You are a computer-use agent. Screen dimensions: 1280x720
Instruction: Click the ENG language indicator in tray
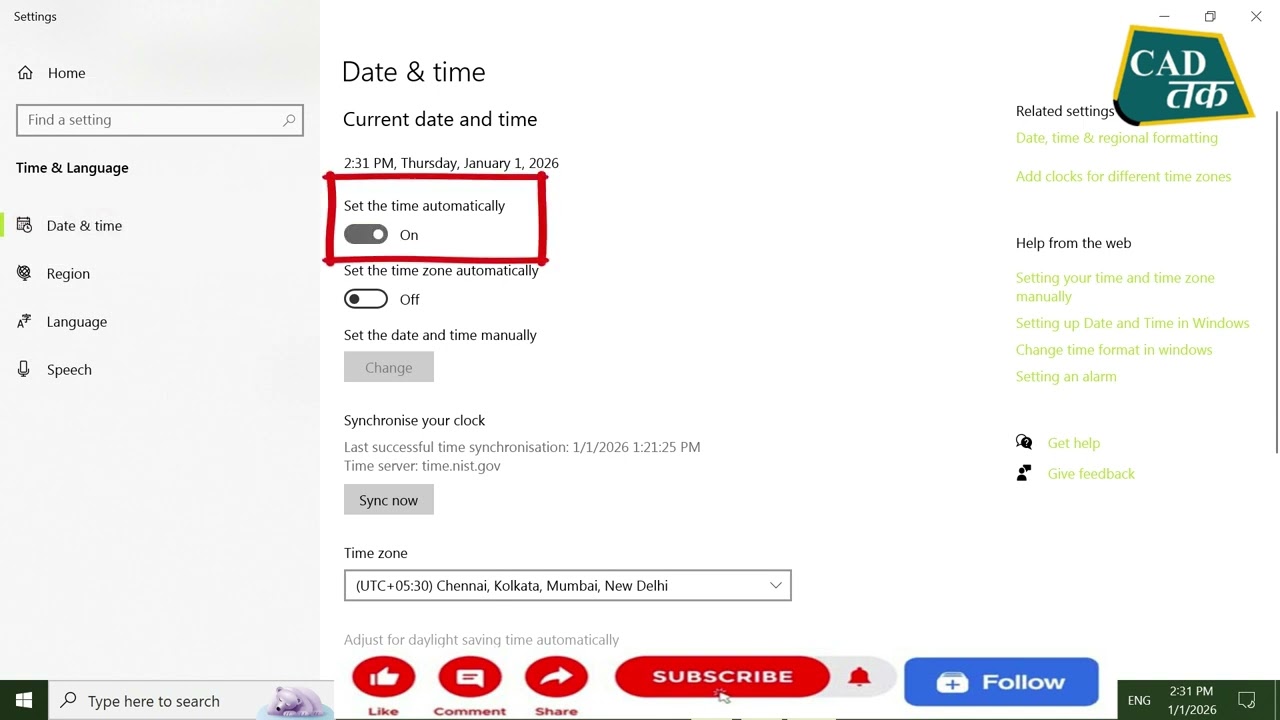(1139, 701)
